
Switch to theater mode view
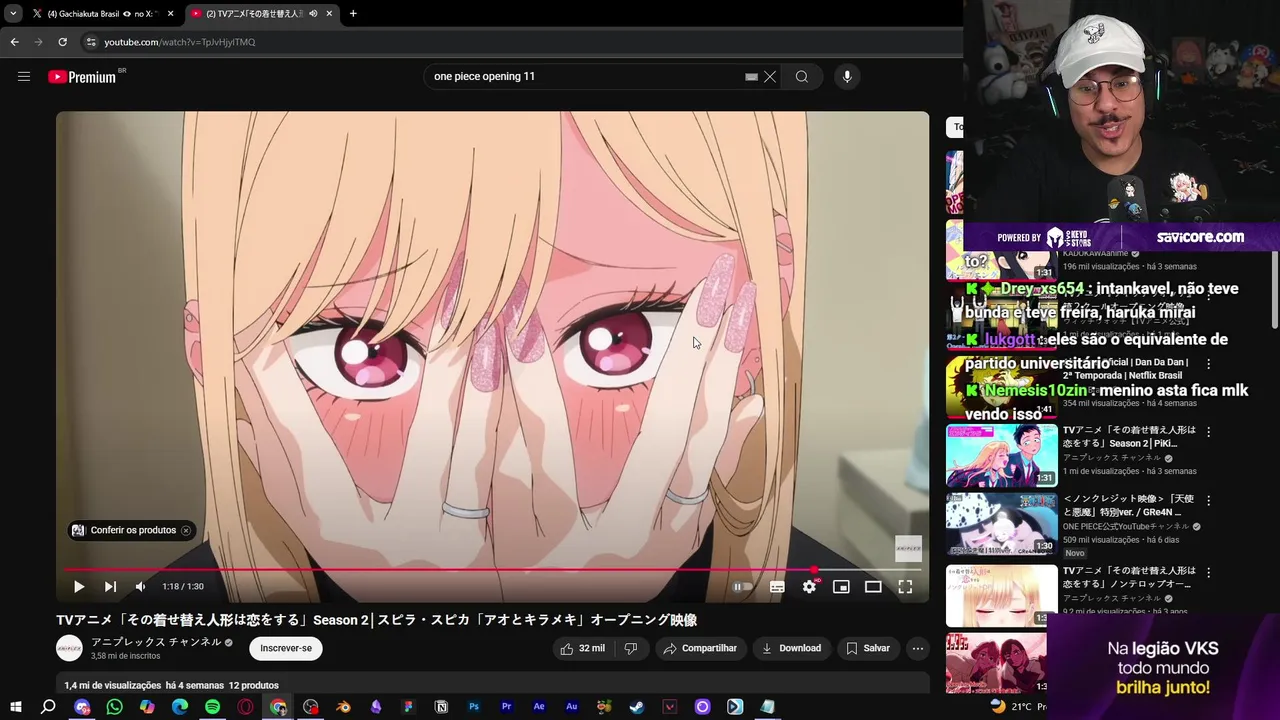(873, 587)
